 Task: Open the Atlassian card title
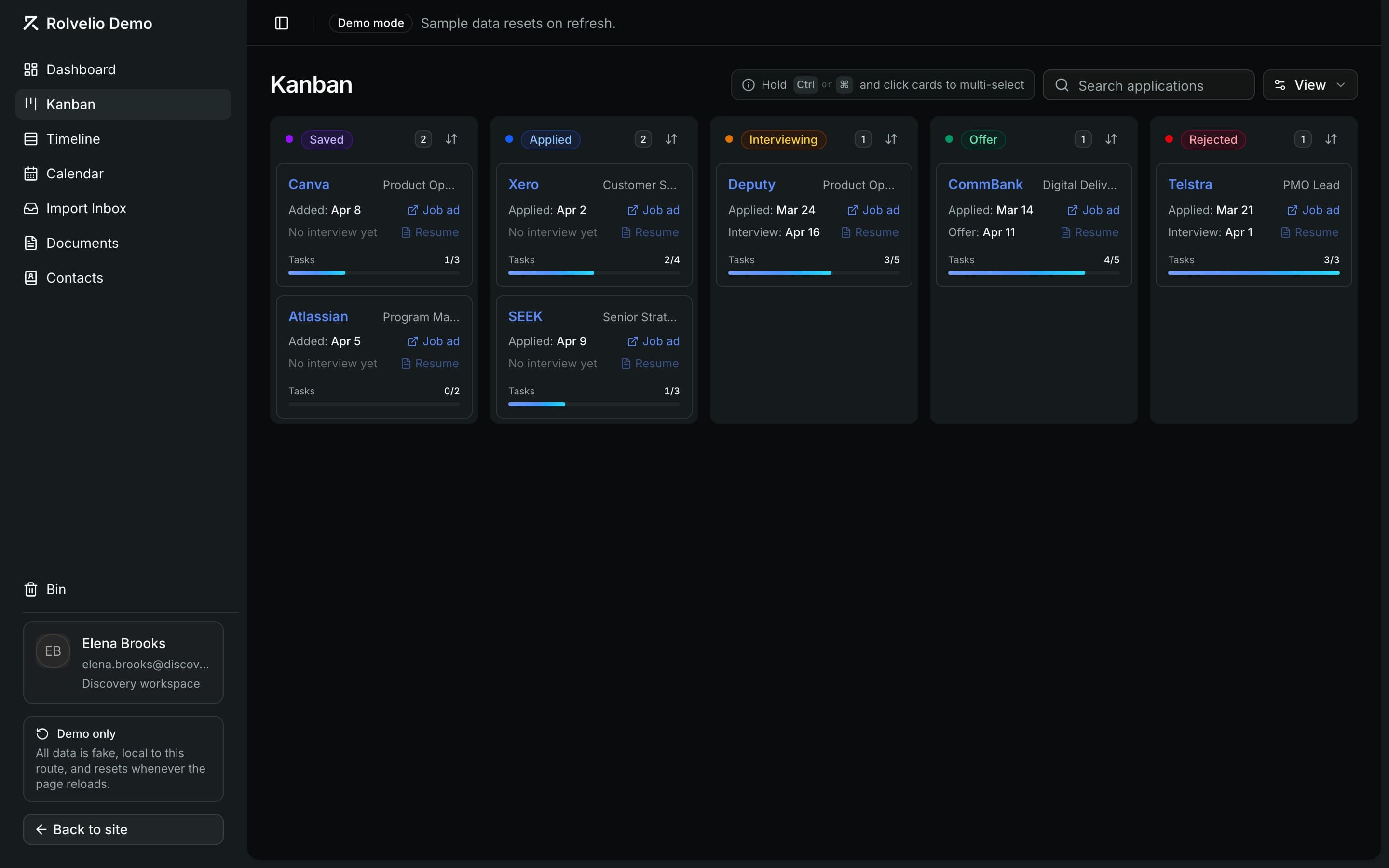pyautogui.click(x=318, y=316)
